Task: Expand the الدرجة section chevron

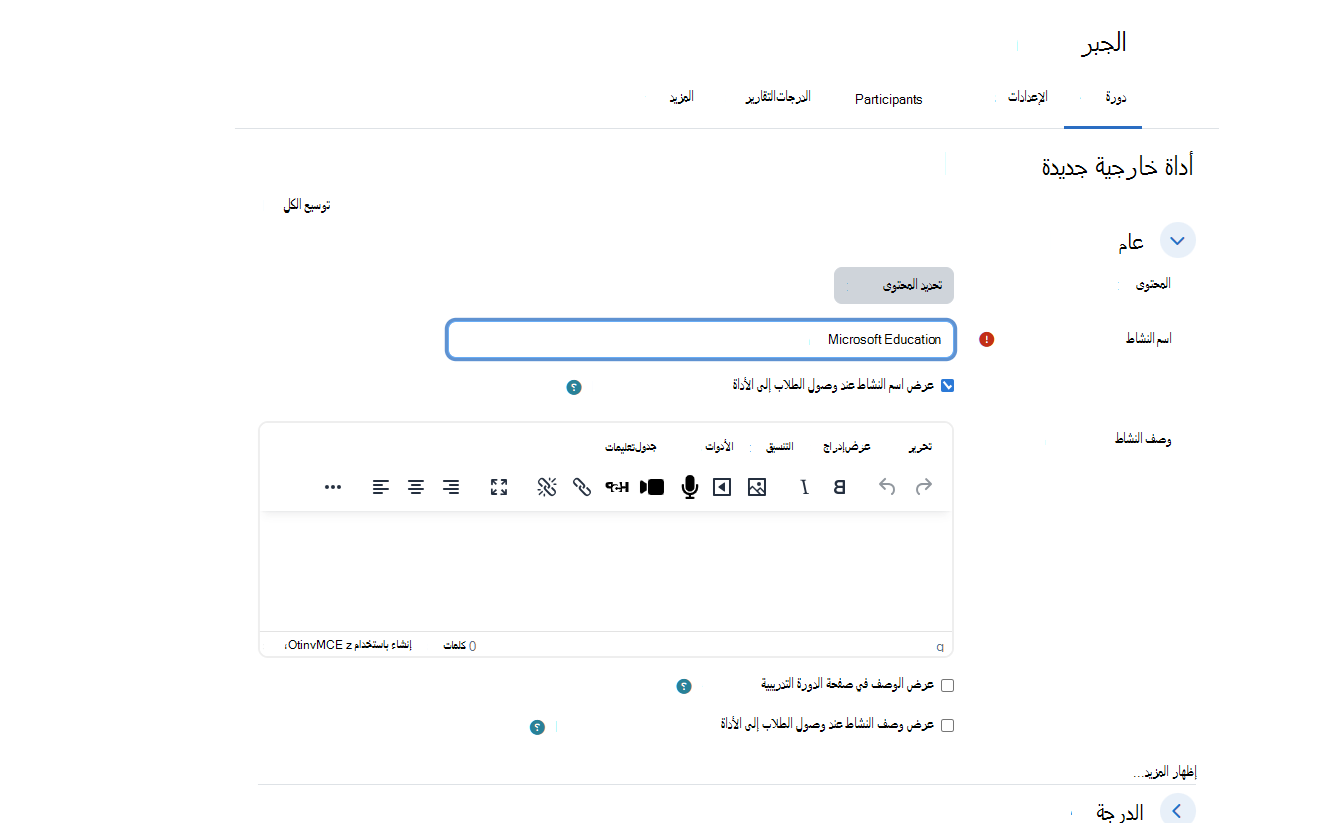Action: click(x=1177, y=810)
